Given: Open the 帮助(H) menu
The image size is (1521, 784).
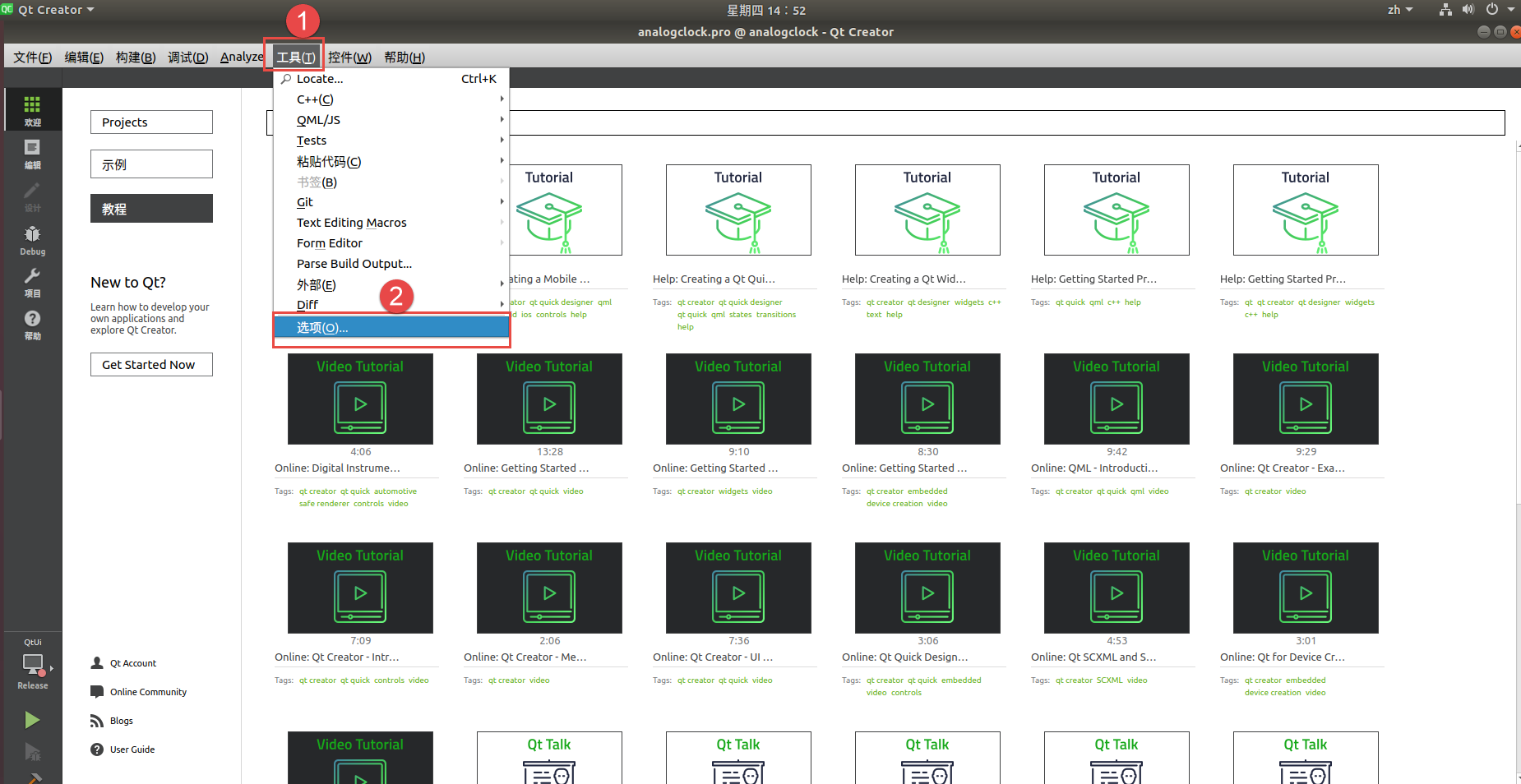Looking at the screenshot, I should coord(405,57).
